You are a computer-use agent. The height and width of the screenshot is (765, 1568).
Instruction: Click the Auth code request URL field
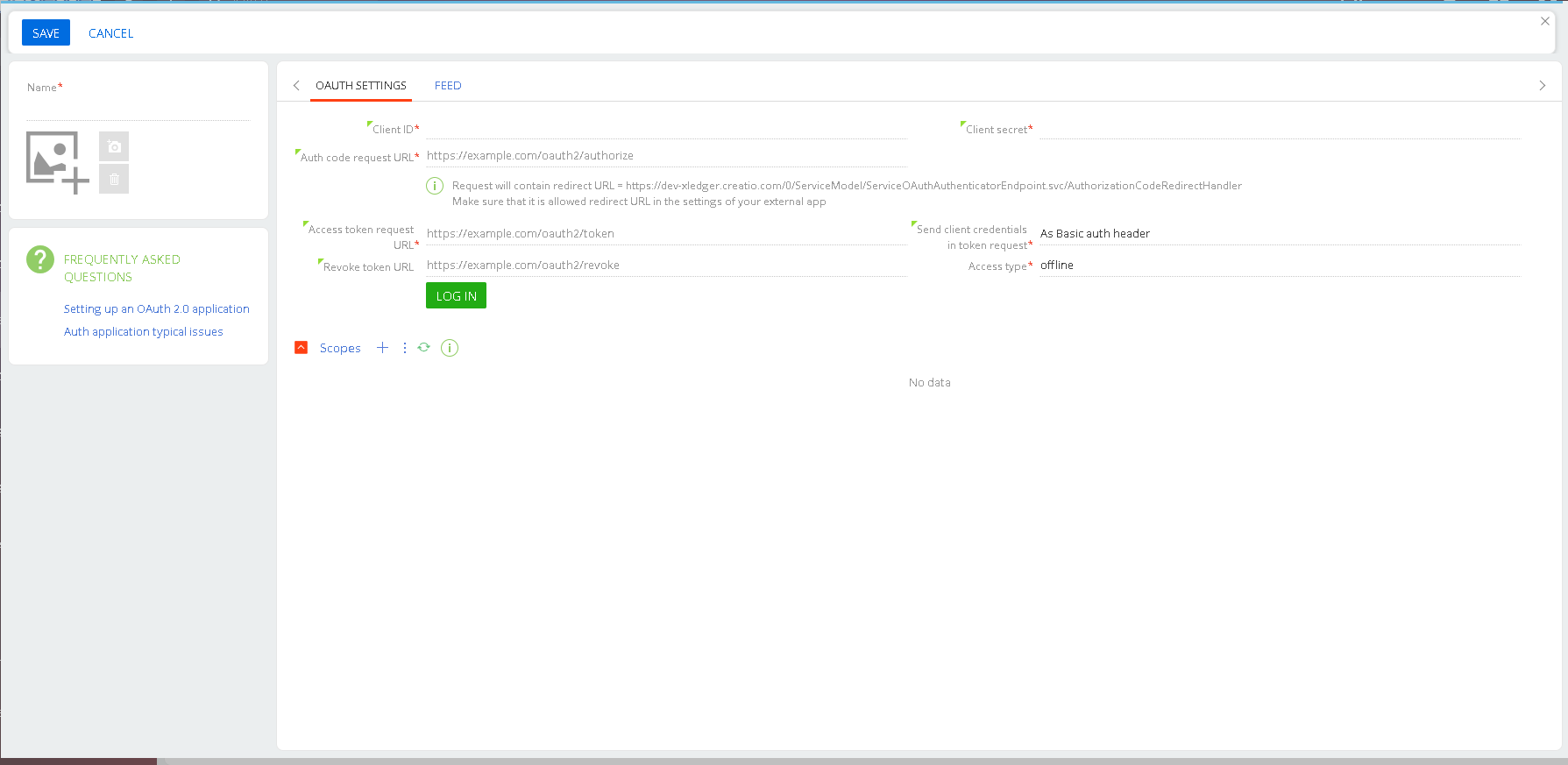pos(665,156)
